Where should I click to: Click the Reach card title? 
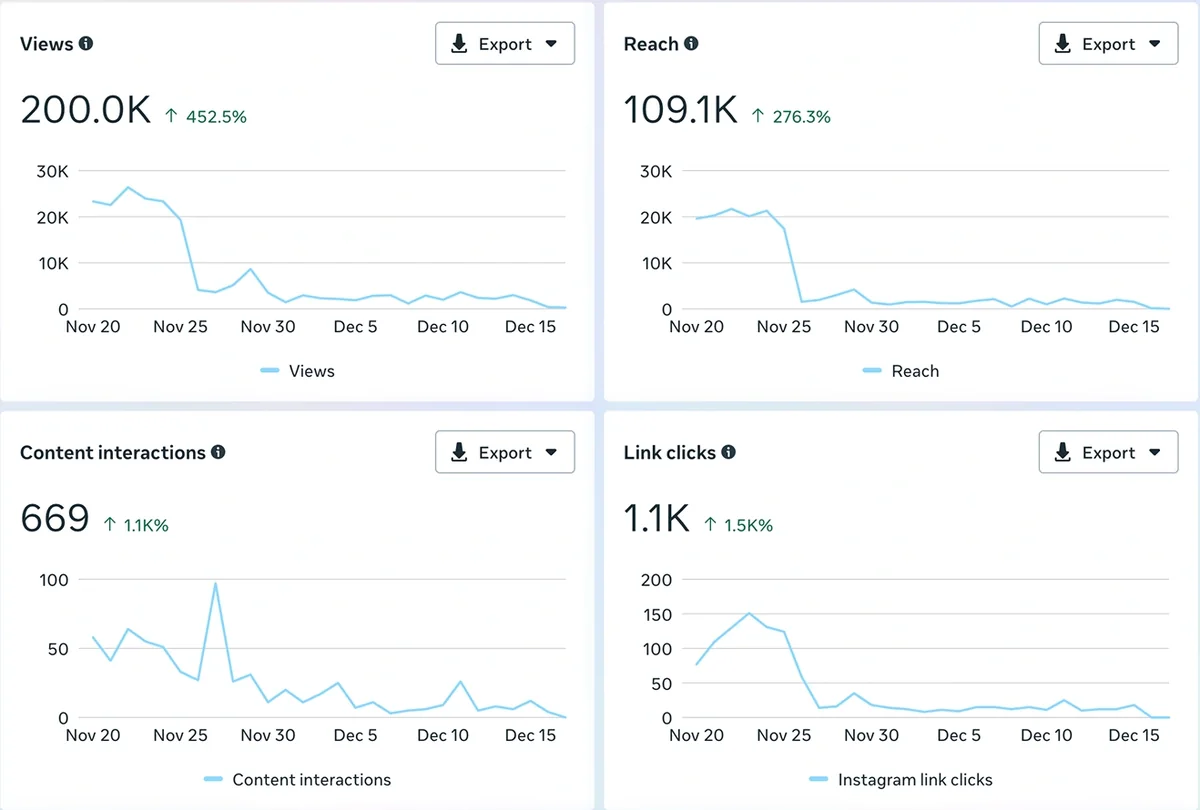click(651, 44)
